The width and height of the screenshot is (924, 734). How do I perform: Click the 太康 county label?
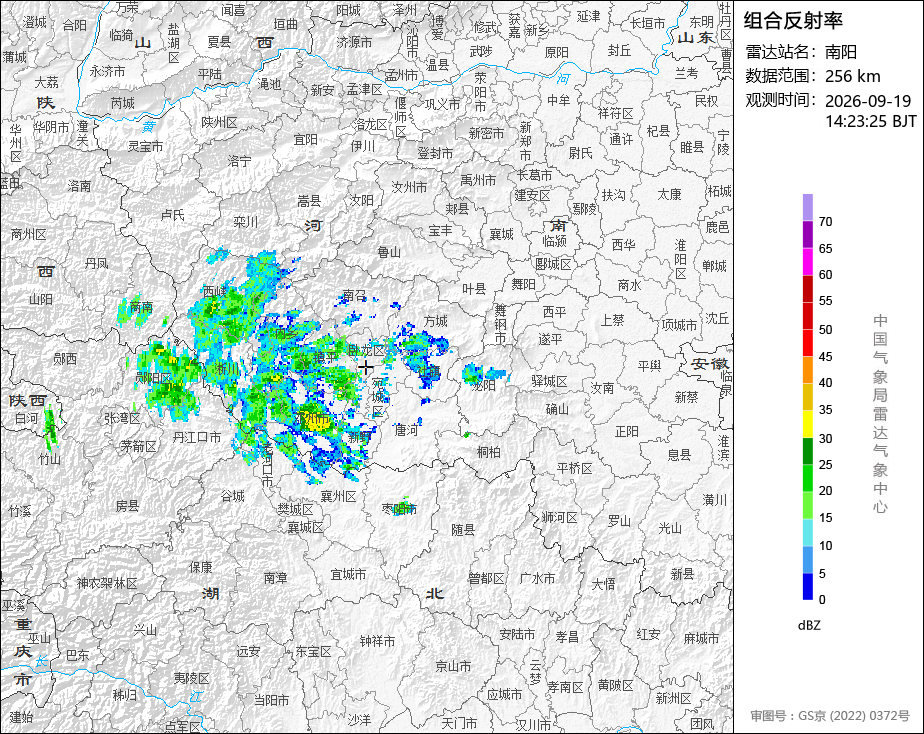669,194
